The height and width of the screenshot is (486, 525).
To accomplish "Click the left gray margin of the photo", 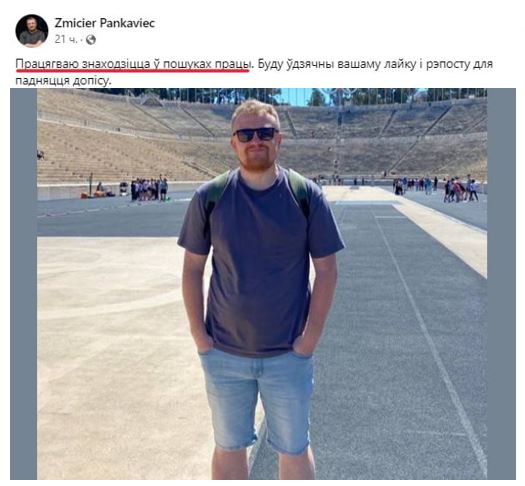I will [23, 284].
